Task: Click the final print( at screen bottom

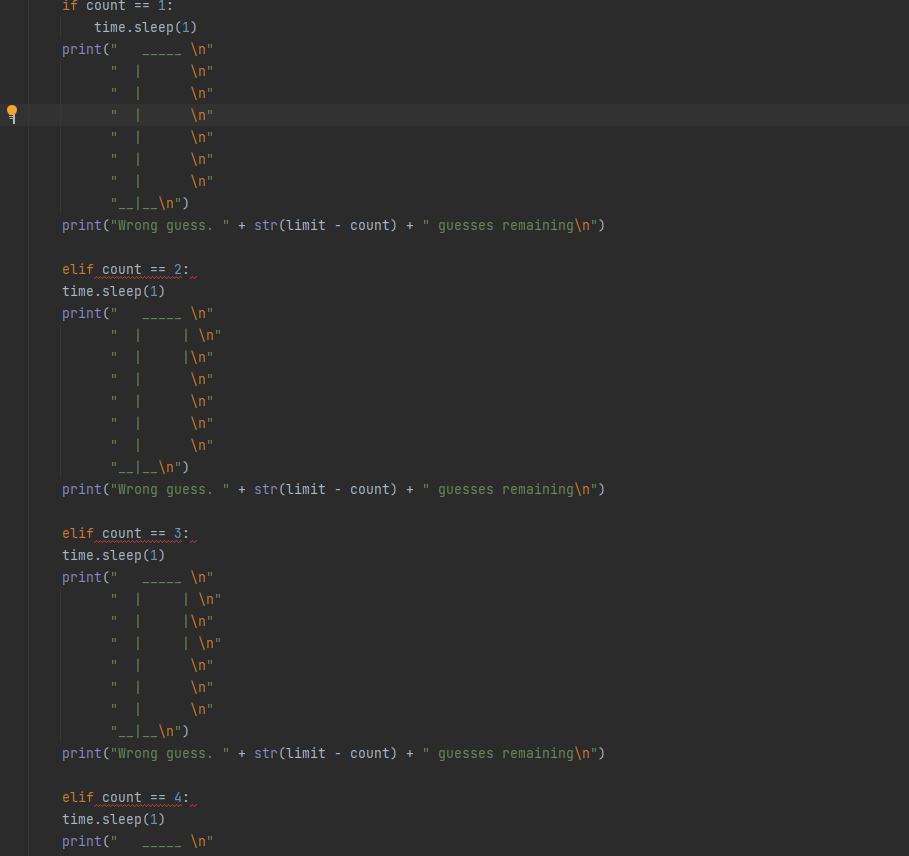Action: click(85, 841)
